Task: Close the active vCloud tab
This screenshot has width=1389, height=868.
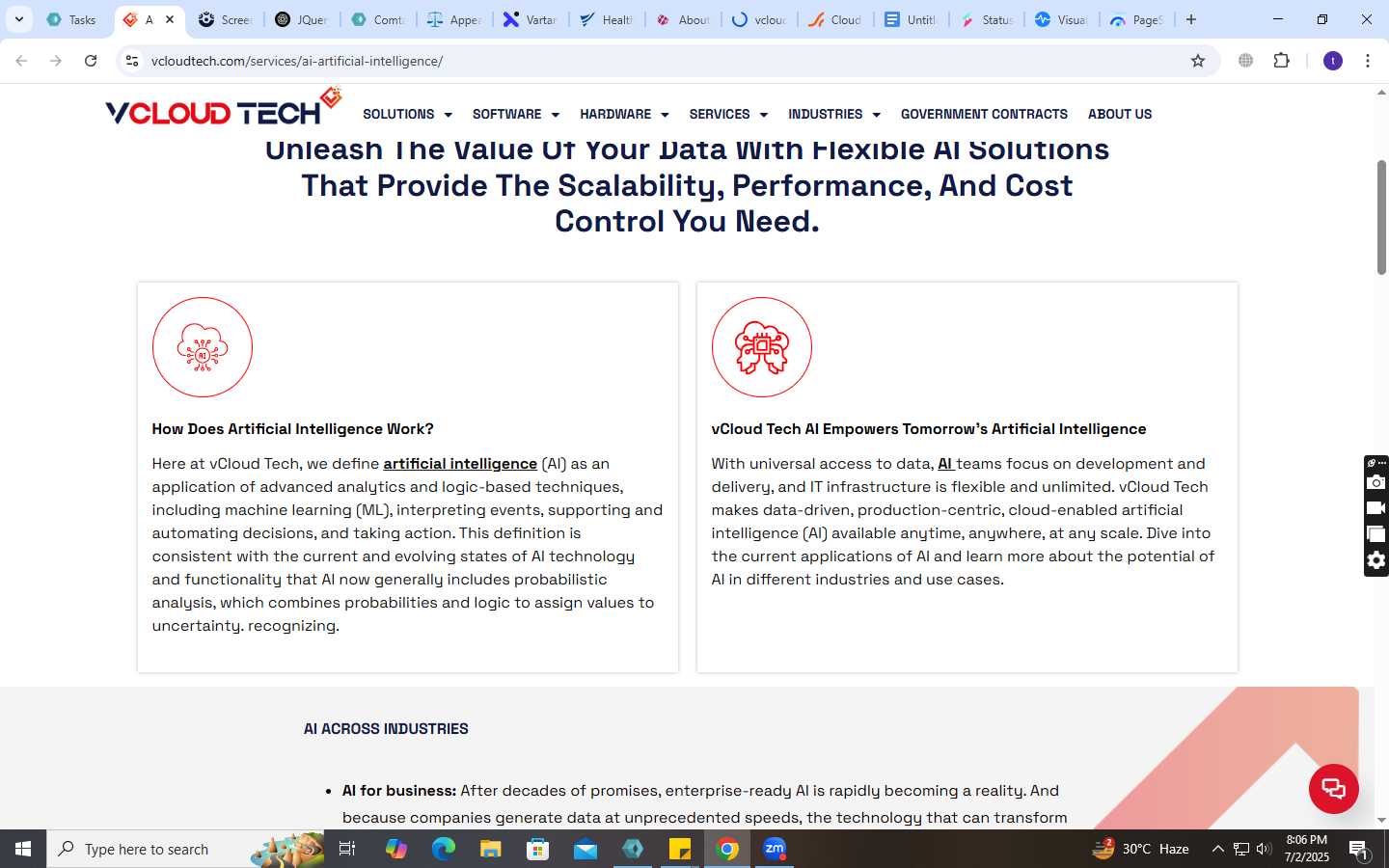Action: [x=170, y=19]
